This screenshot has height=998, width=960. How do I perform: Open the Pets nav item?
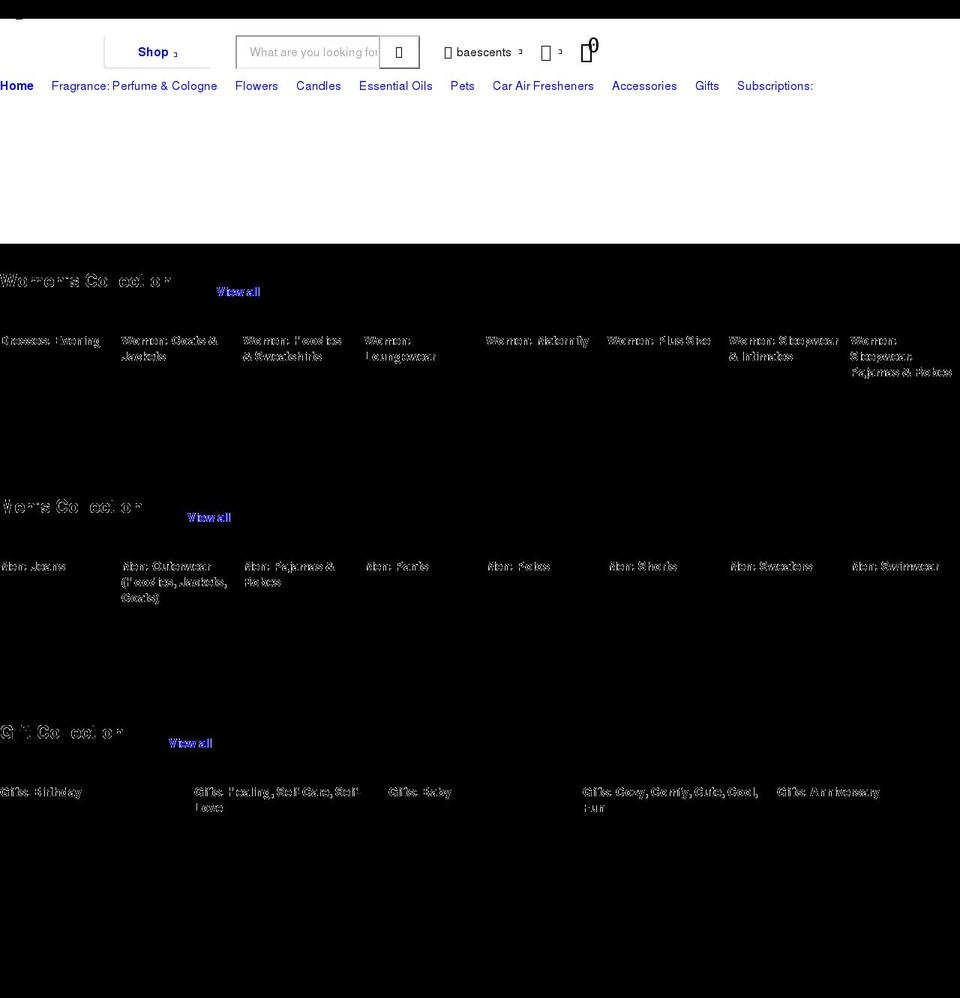click(x=462, y=86)
